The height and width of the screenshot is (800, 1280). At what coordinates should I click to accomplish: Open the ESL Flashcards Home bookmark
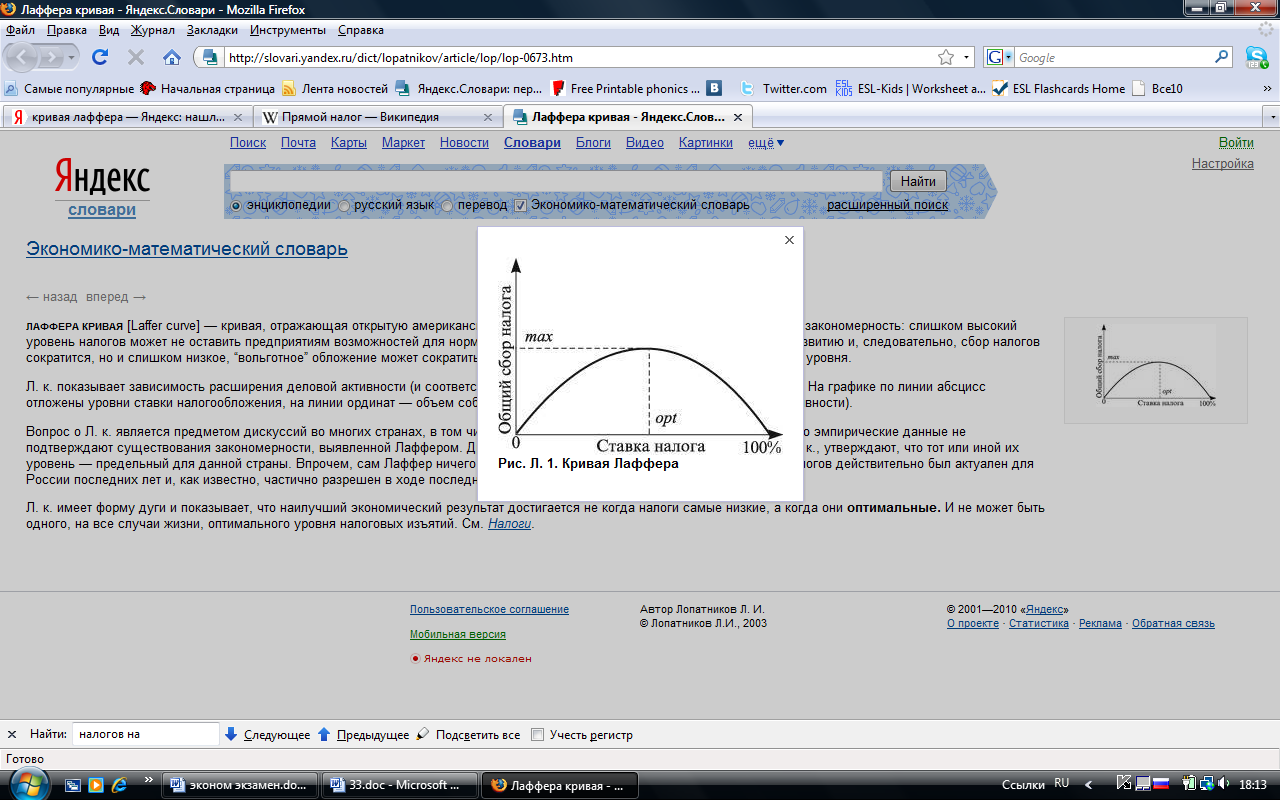1059,88
